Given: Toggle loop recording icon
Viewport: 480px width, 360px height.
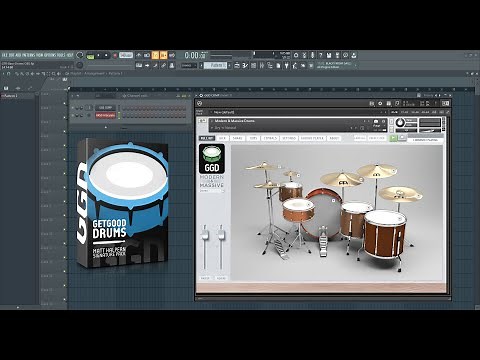Looking at the screenshot, I should (x=172, y=55).
